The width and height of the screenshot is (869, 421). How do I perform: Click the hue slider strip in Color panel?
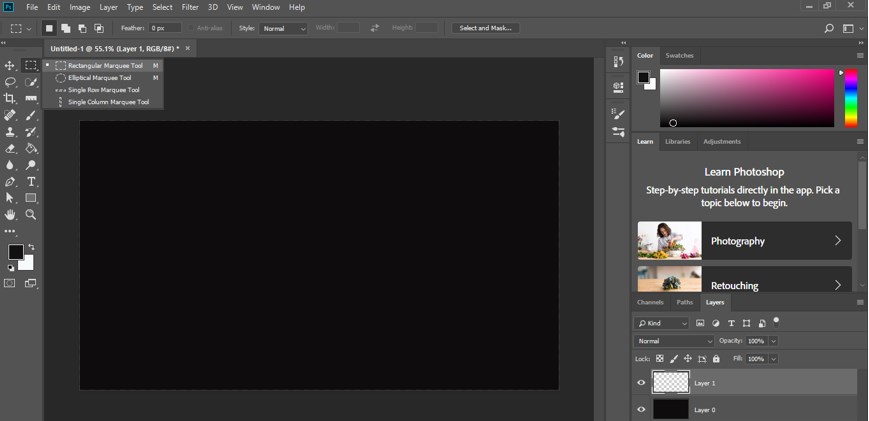(x=851, y=98)
